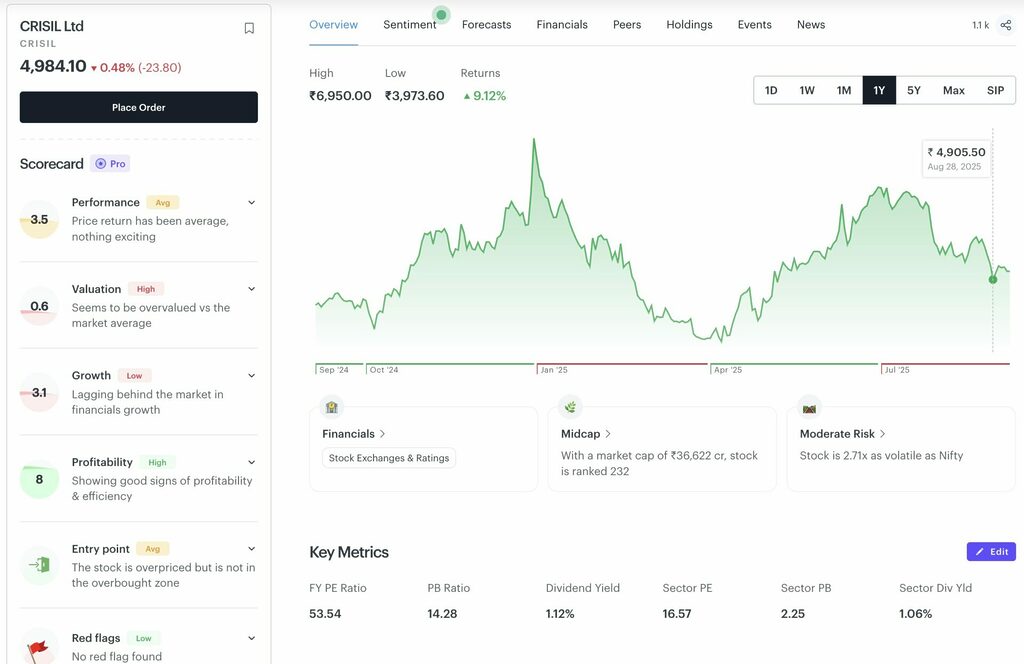This screenshot has width=1024, height=664.
Task: Click the Performance 3.5 score circle
Action: (39, 219)
